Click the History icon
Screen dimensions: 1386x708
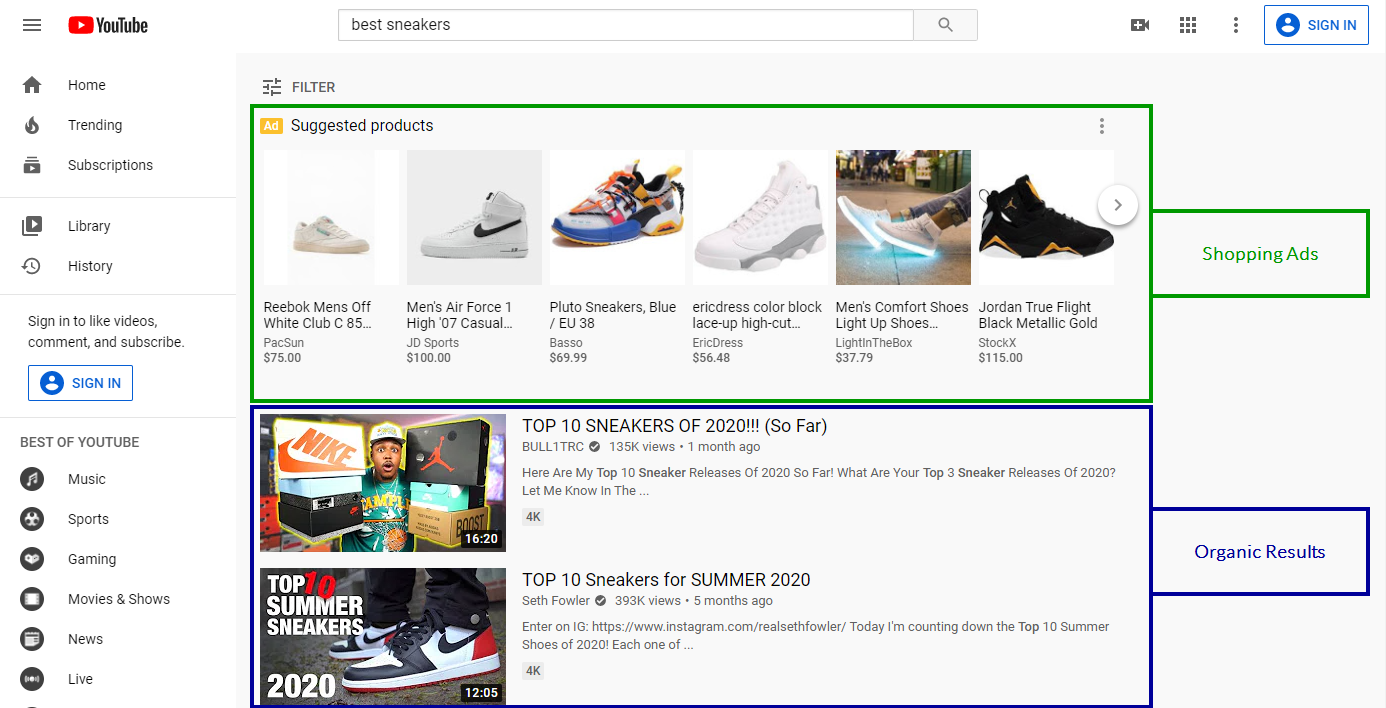pyautogui.click(x=31, y=265)
